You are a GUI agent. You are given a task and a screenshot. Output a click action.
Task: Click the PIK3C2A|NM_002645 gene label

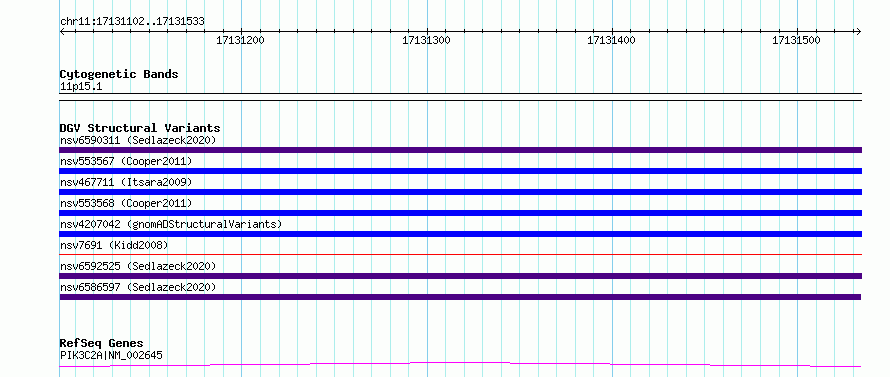pyautogui.click(x=111, y=355)
